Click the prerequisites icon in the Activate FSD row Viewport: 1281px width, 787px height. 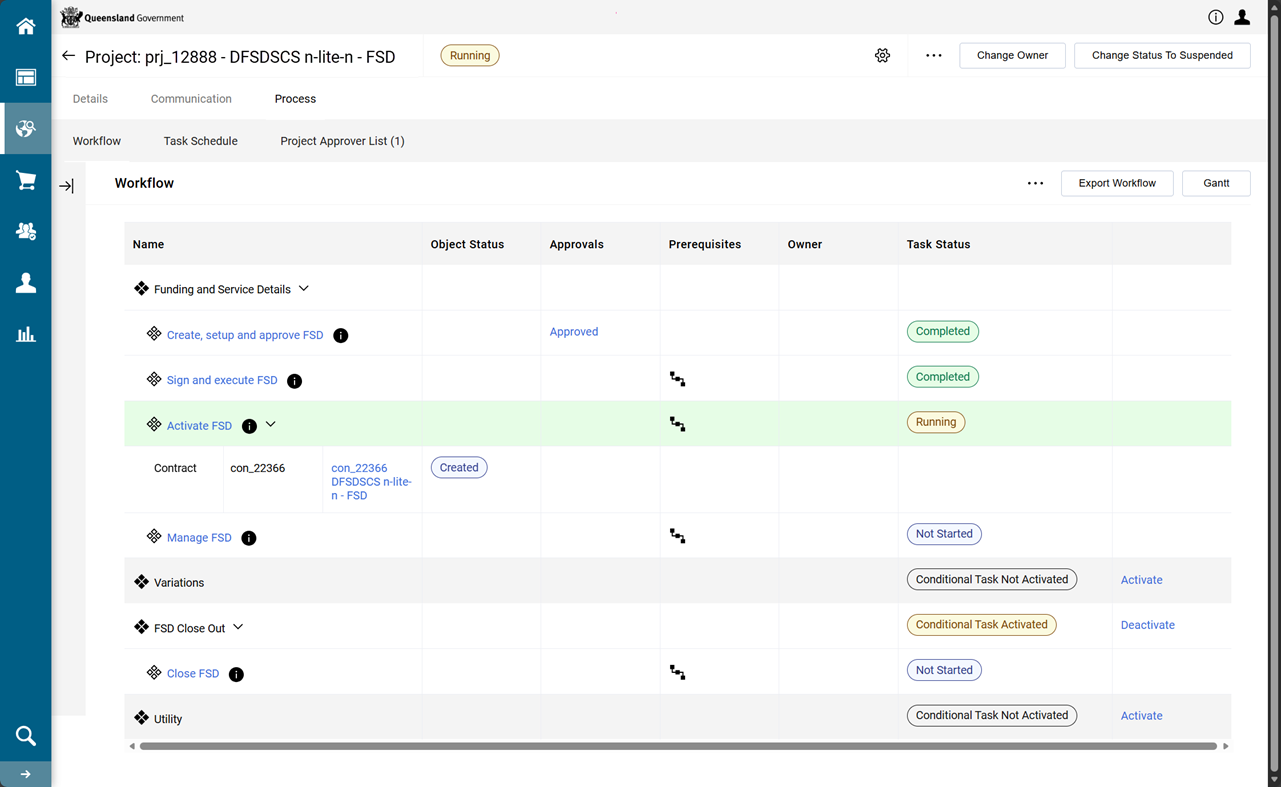tap(678, 424)
